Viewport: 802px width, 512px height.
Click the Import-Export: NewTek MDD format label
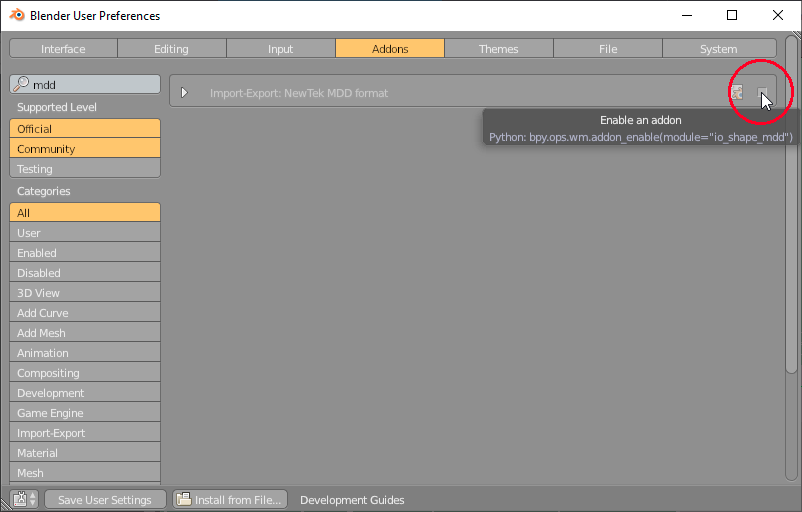coord(299,93)
